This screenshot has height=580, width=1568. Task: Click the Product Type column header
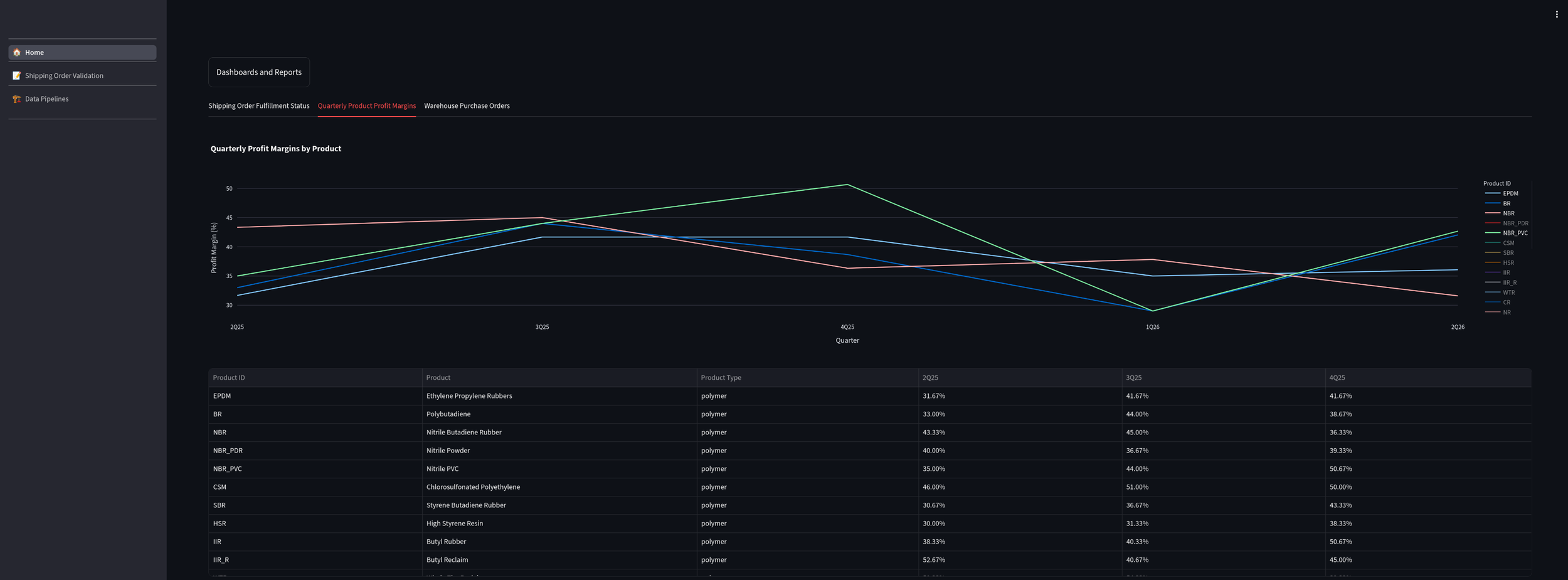tap(807, 377)
